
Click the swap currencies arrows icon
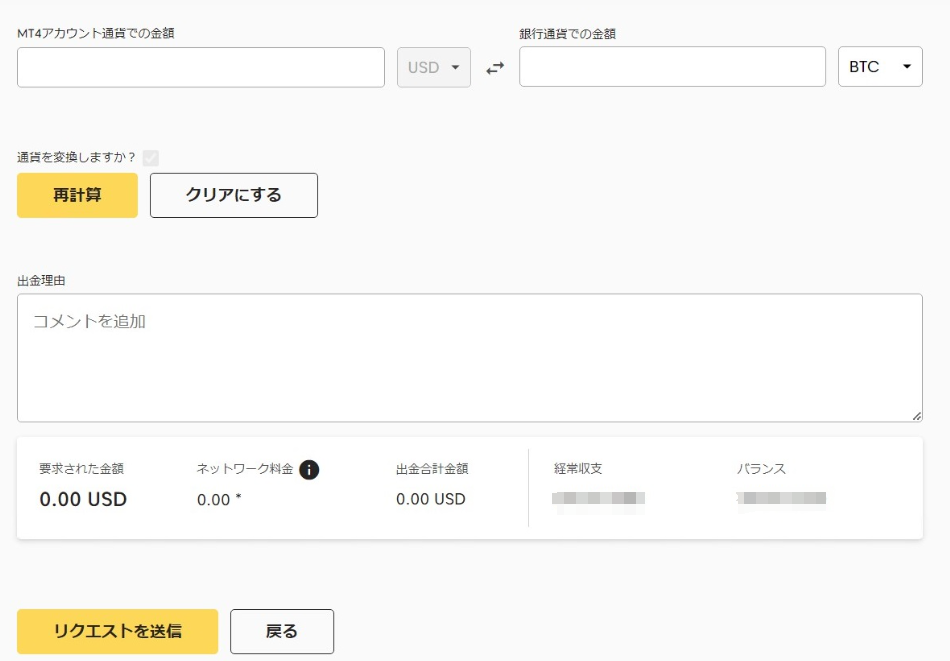click(495, 68)
